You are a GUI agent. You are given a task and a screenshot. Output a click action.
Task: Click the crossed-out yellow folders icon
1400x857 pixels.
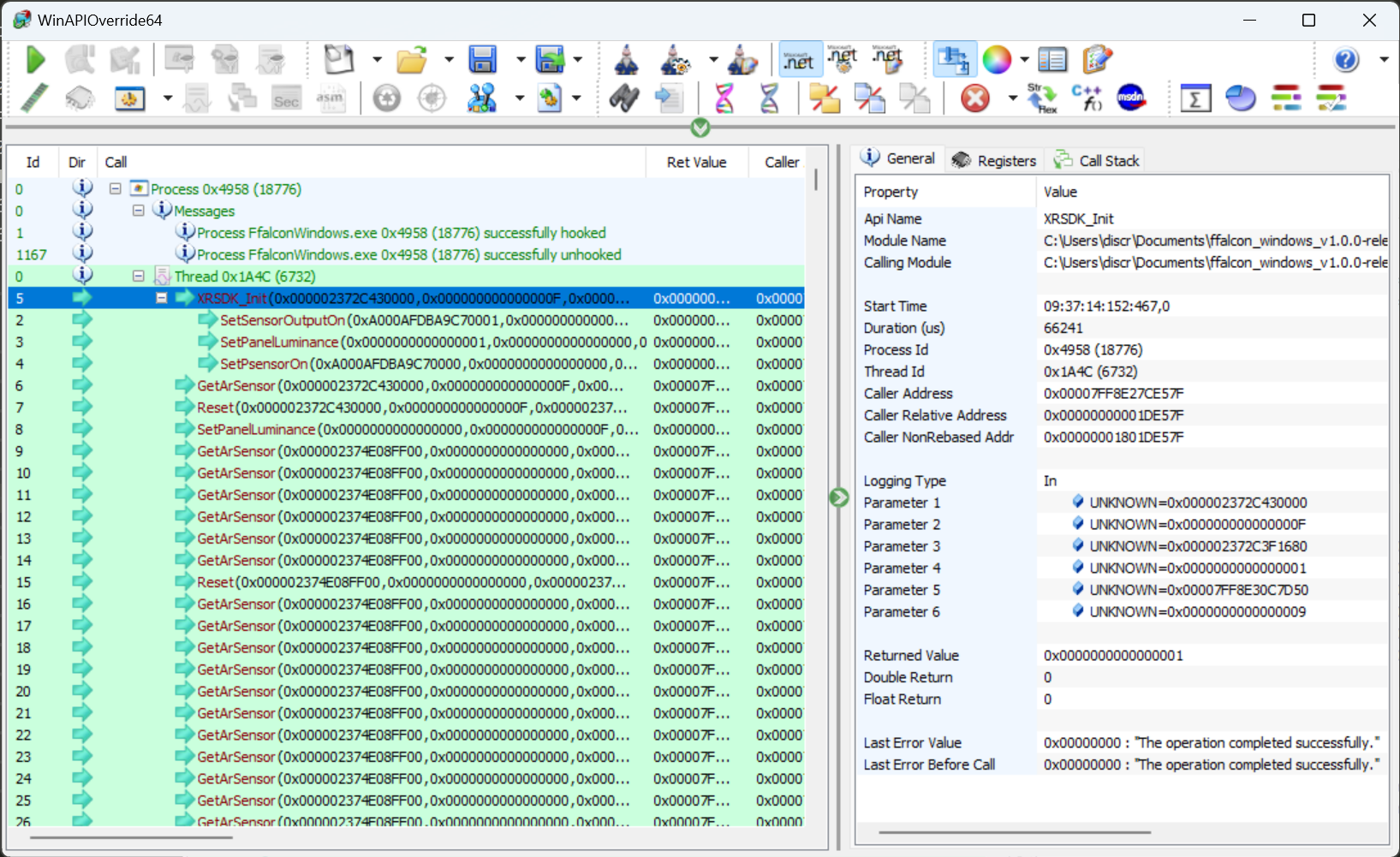point(825,98)
